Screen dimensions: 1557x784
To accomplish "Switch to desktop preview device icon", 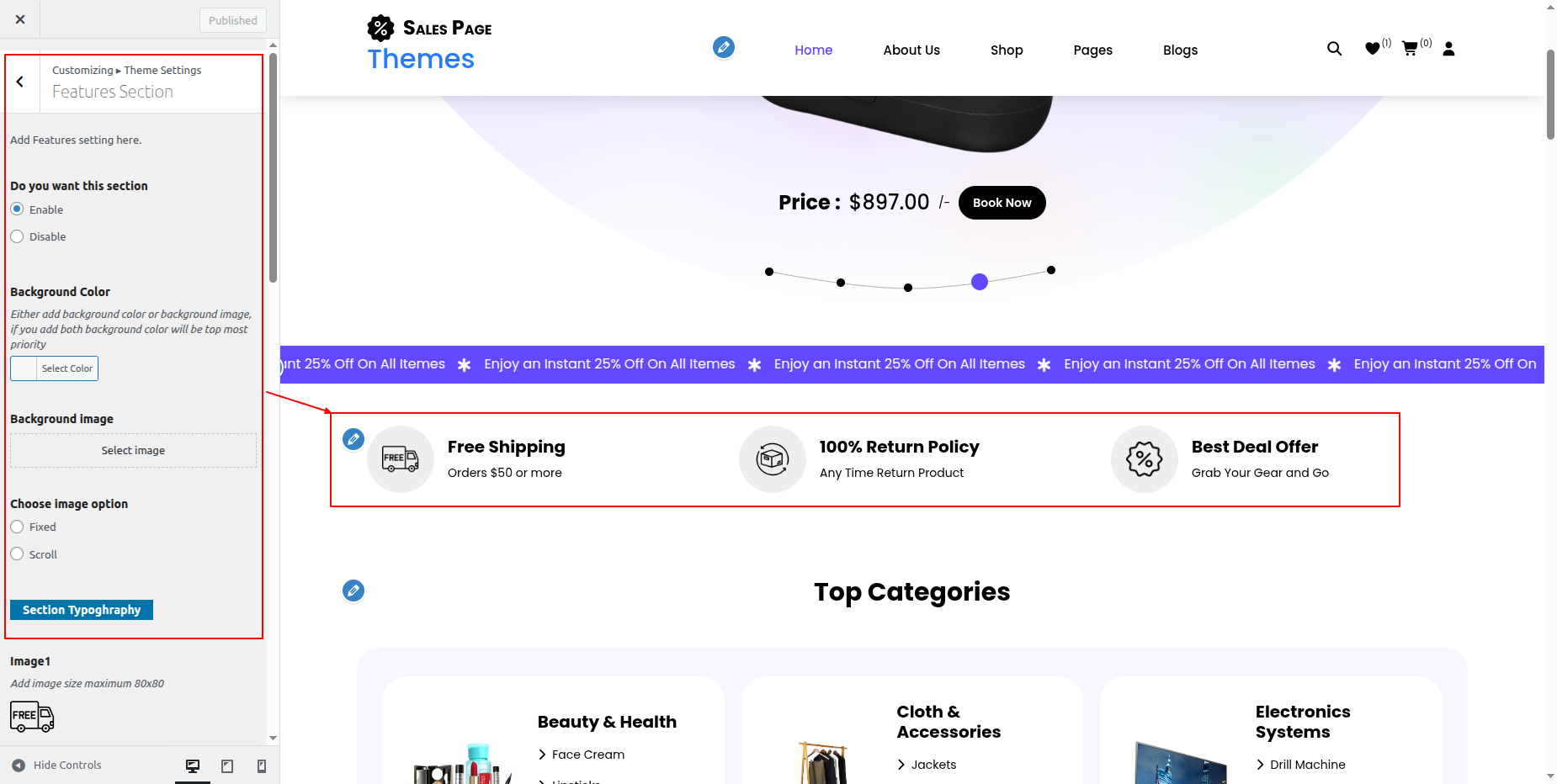I will tap(193, 765).
